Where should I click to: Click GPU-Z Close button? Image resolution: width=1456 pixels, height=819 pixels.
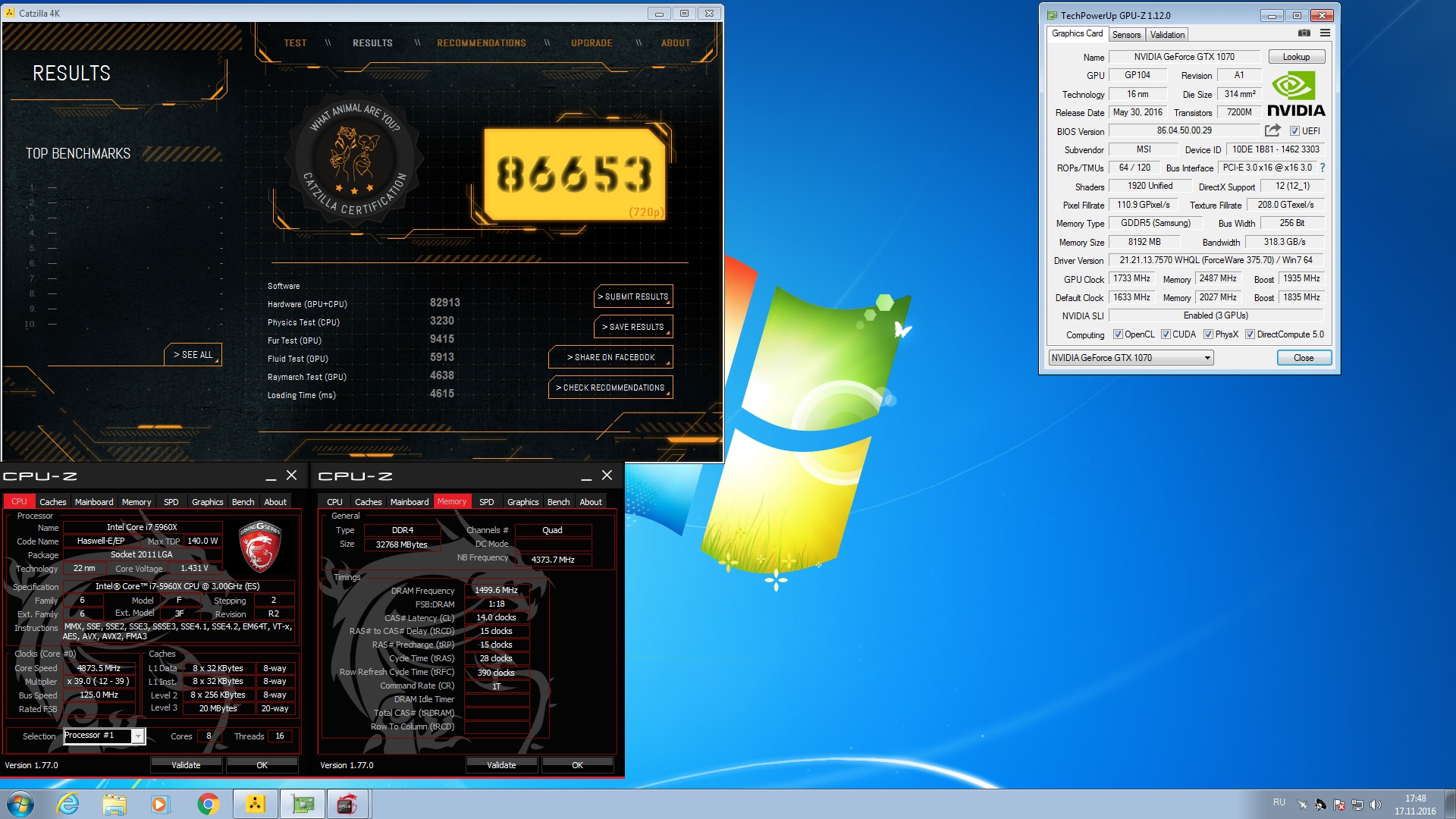tap(1304, 358)
